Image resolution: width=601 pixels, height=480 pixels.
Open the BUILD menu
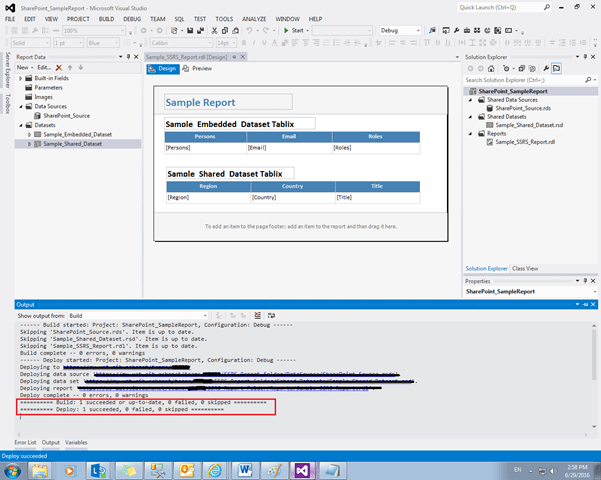[x=107, y=19]
